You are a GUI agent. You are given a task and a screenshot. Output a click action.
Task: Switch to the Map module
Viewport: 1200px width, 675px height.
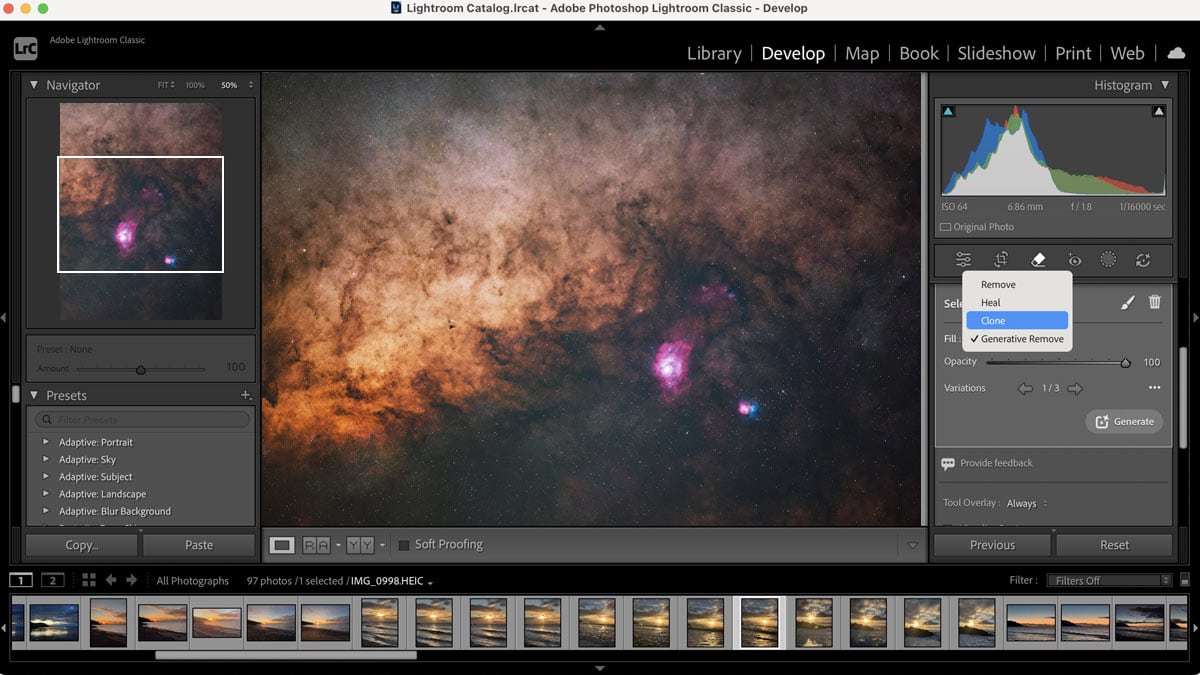click(862, 54)
